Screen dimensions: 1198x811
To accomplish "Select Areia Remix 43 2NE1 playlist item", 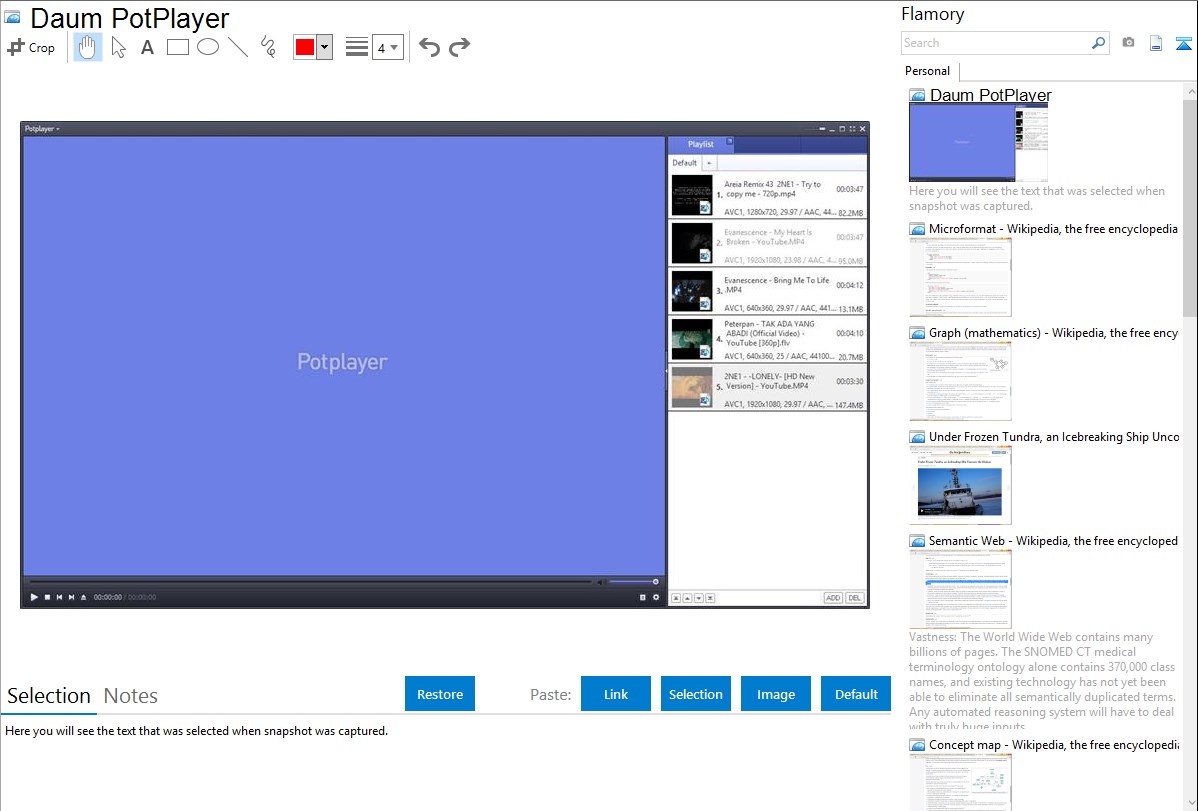I will pos(768,196).
